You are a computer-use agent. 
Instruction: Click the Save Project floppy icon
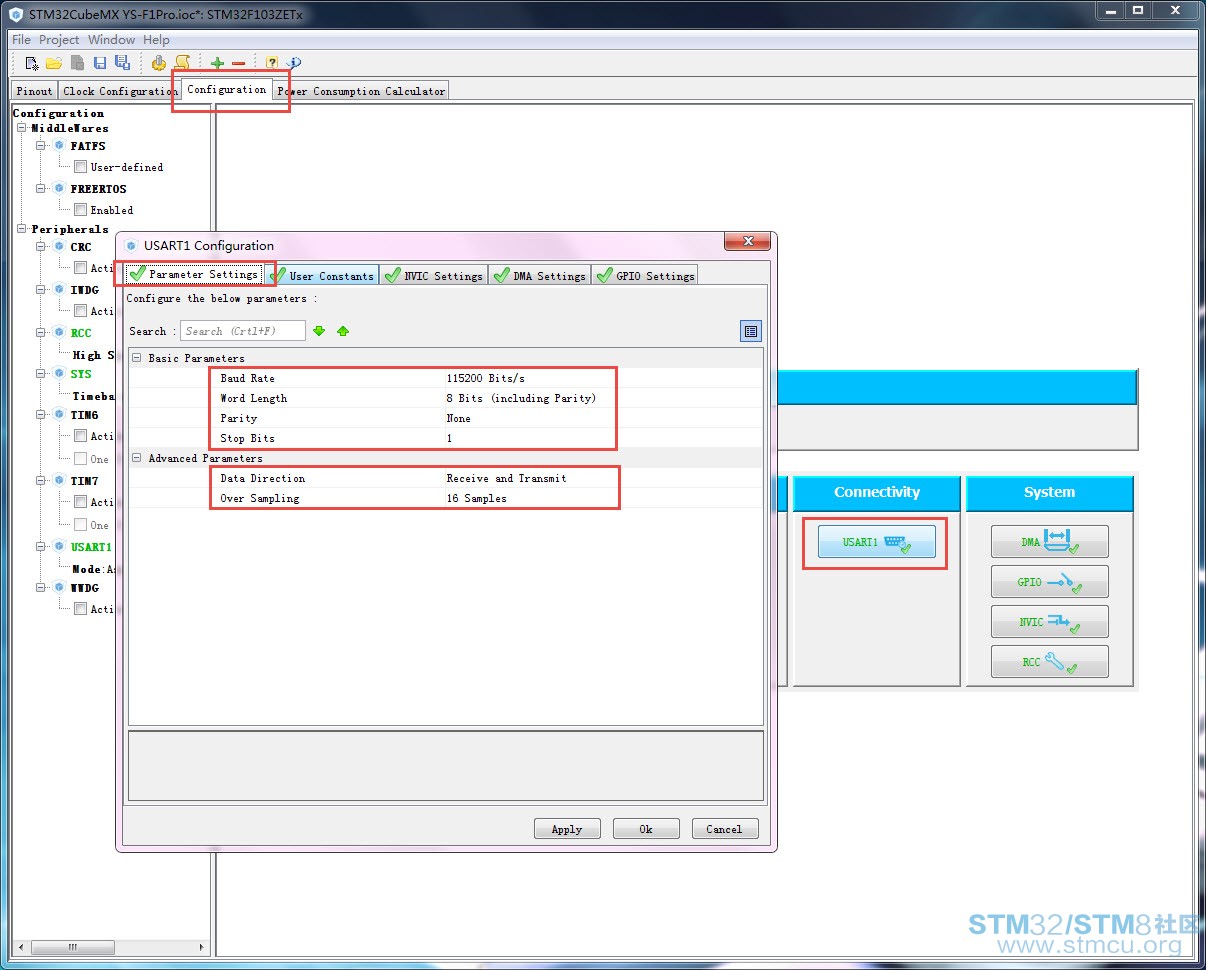pyautogui.click(x=100, y=63)
